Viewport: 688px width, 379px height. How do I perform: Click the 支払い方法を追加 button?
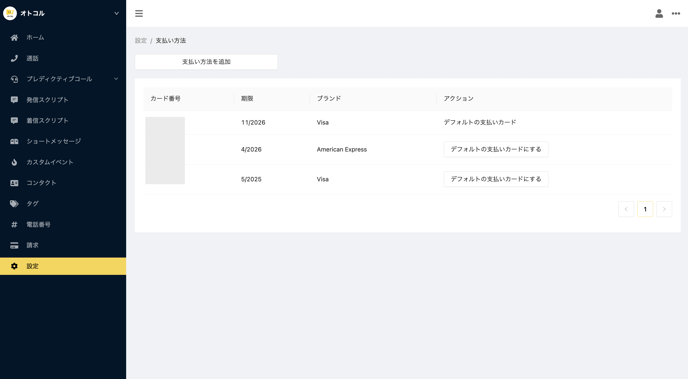[206, 62]
